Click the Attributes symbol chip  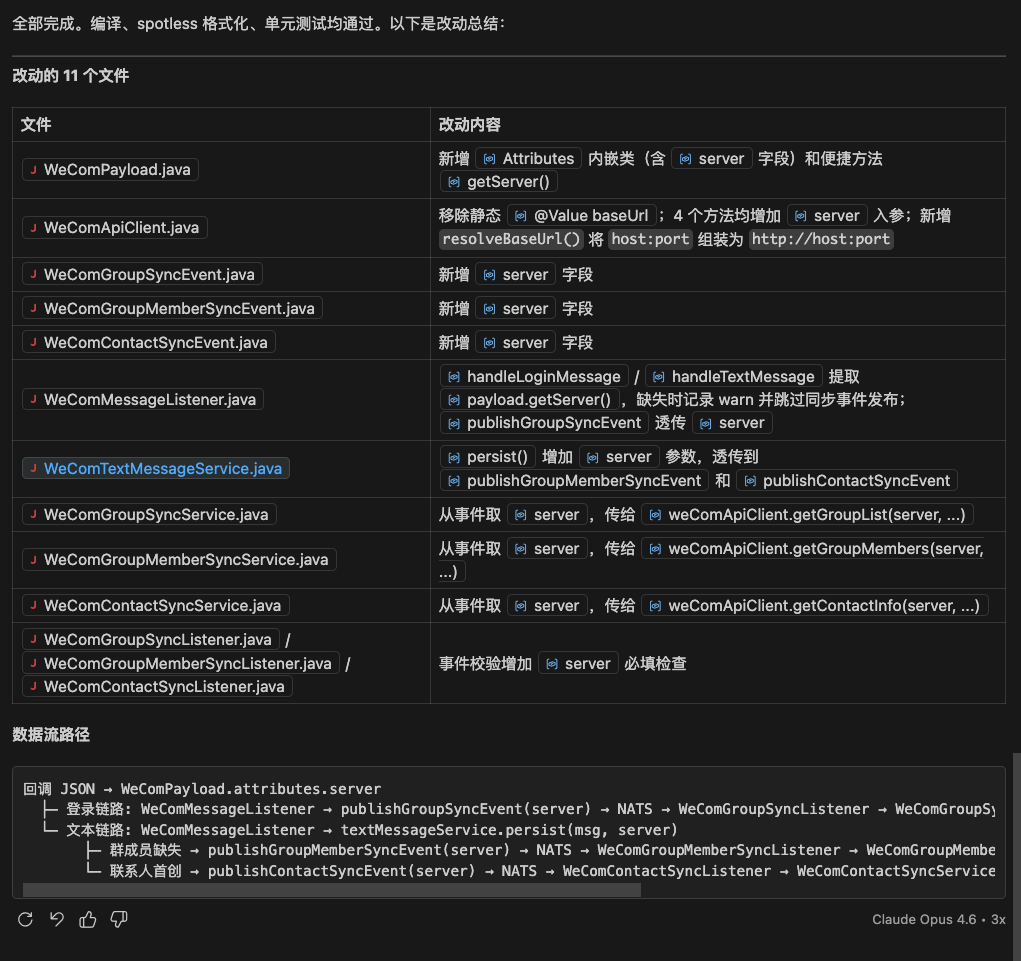(x=528, y=158)
